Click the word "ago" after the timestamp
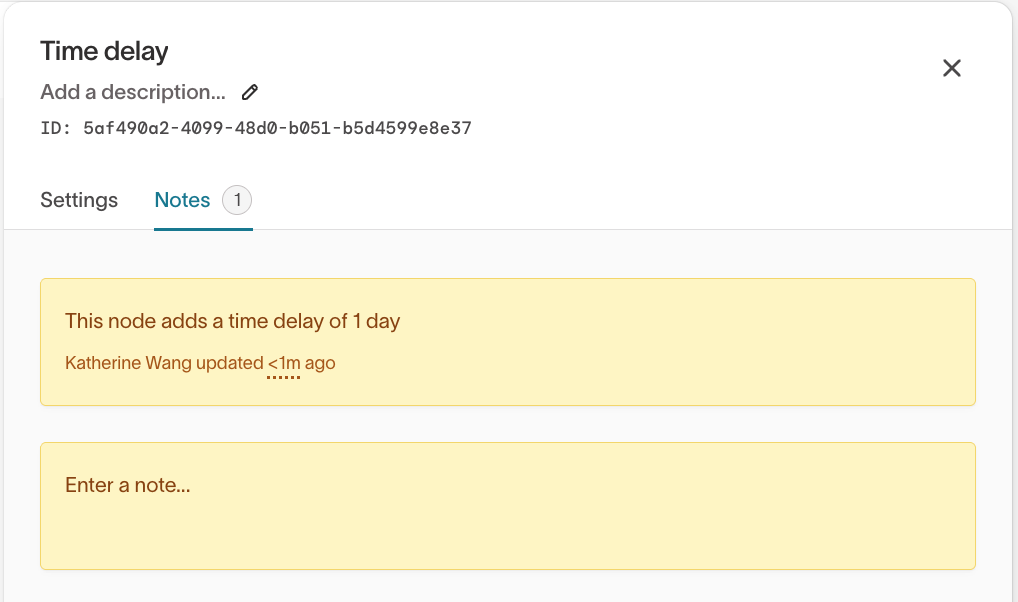This screenshot has height=602, width=1018. tap(320, 364)
